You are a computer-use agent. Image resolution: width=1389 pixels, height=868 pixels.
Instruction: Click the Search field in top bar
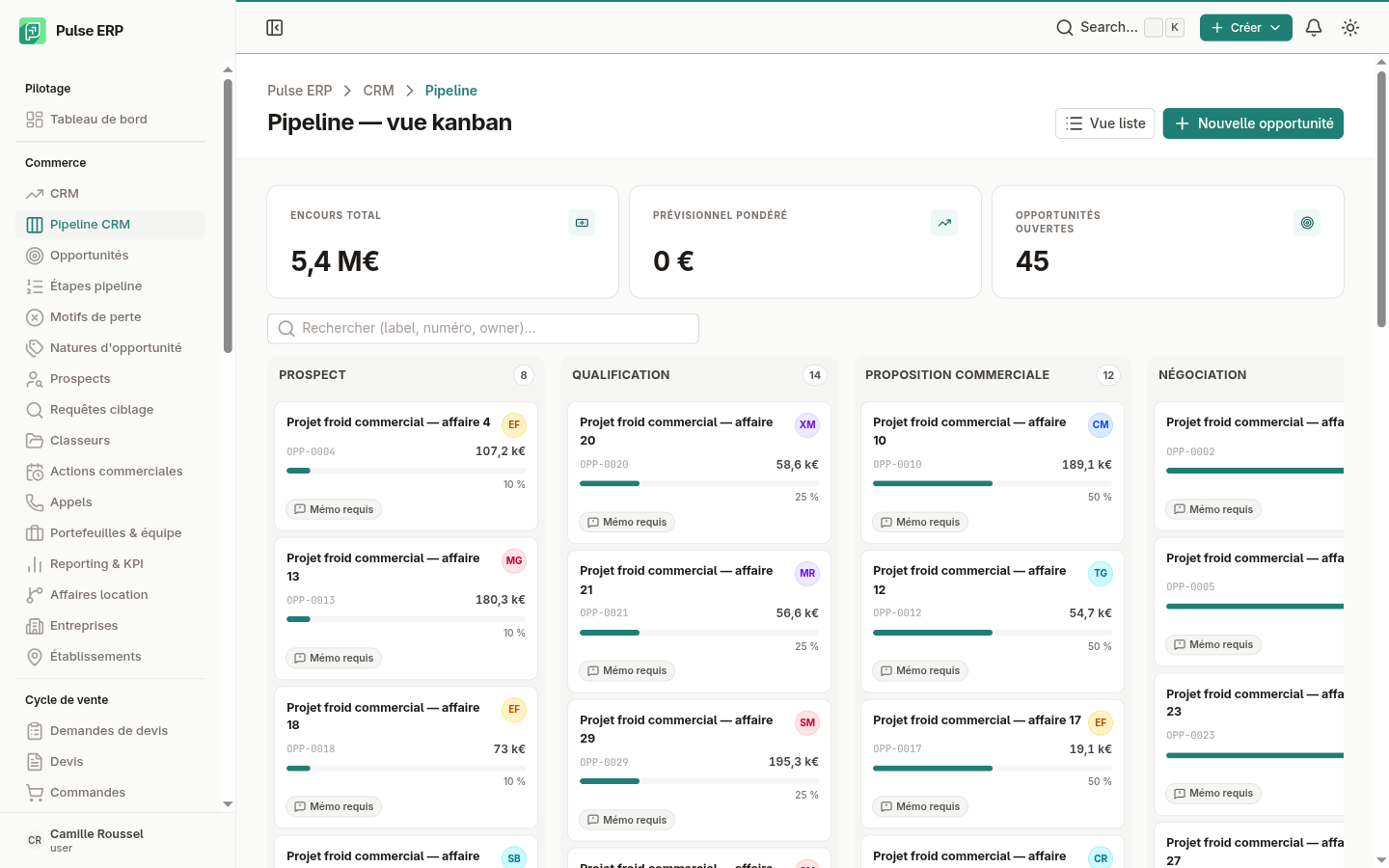coord(1119,28)
